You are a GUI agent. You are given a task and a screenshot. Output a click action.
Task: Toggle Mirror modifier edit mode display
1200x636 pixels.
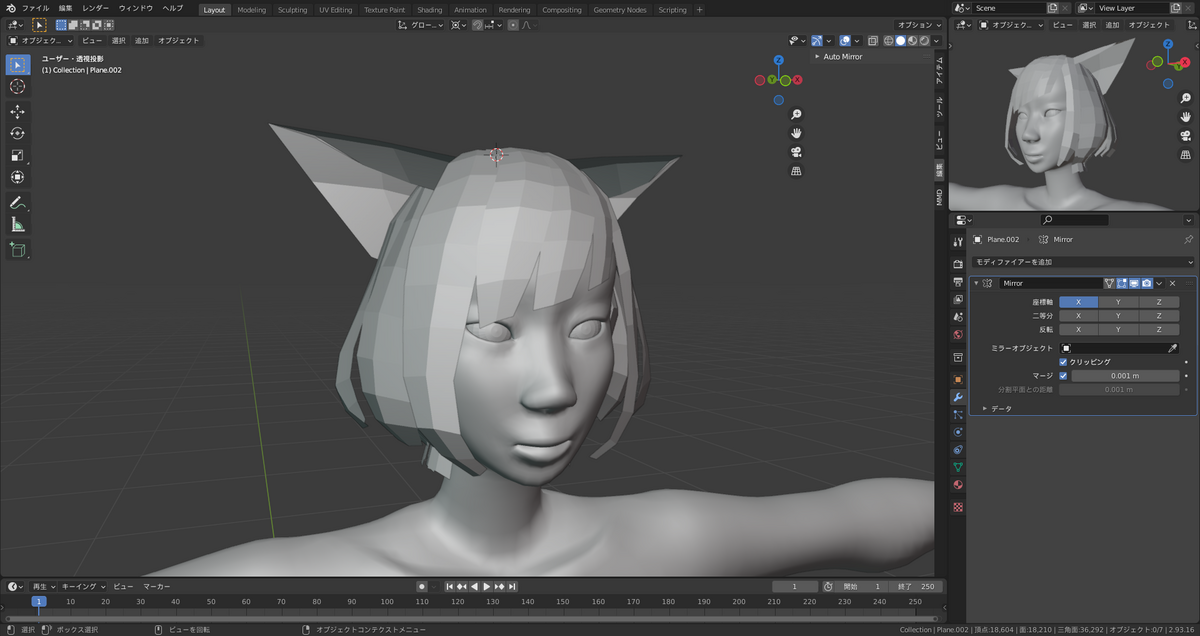click(1122, 283)
